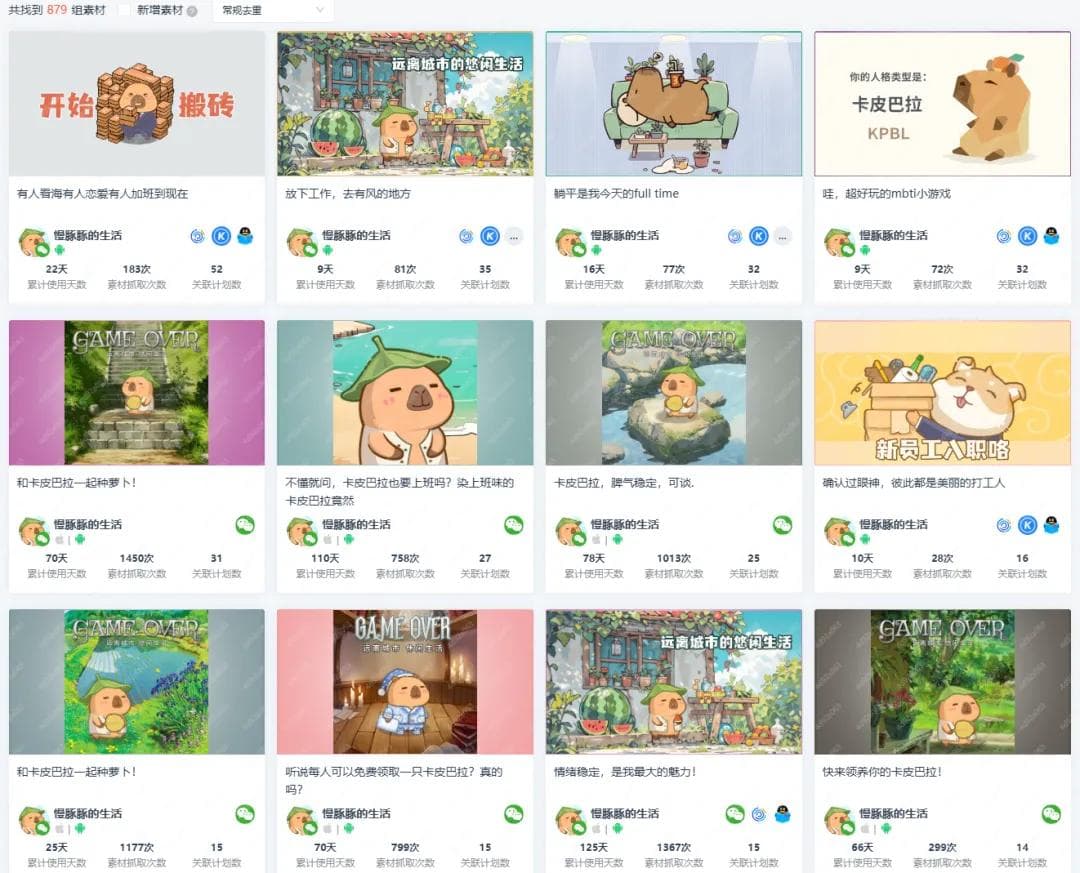Open the 常规去重 dropdown
1080x873 pixels.
(x=273, y=10)
